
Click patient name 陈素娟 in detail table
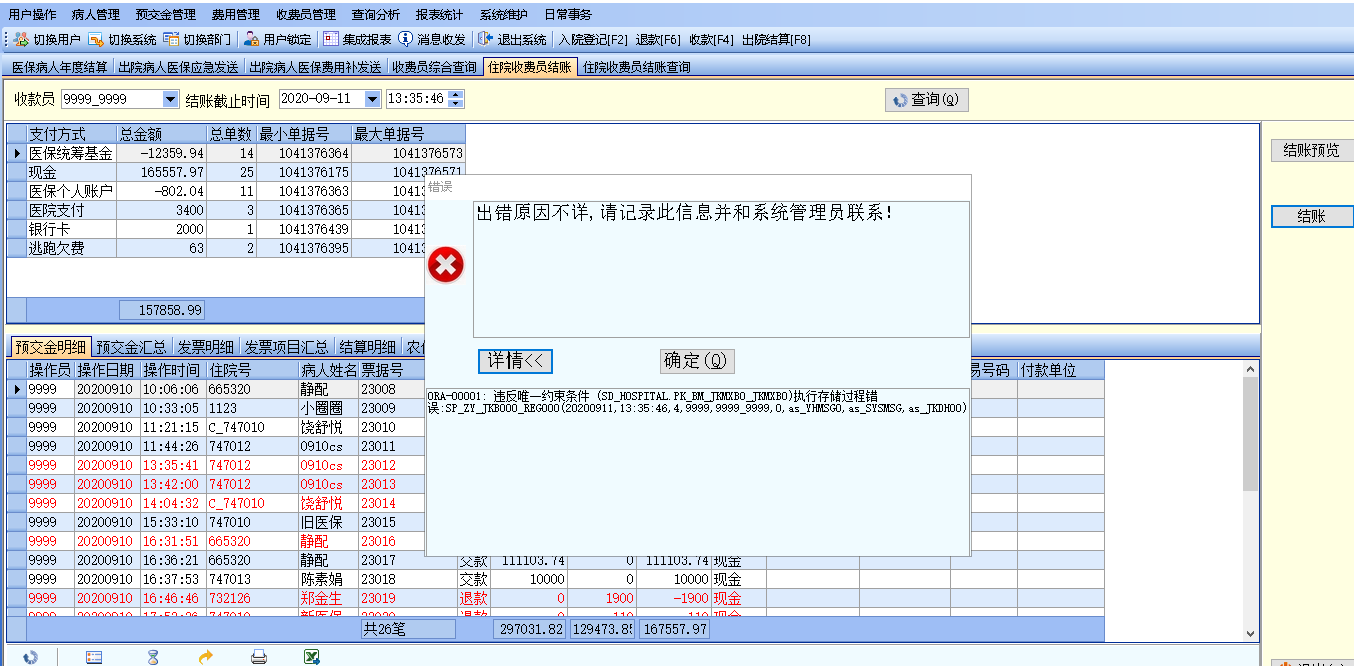tap(322, 579)
